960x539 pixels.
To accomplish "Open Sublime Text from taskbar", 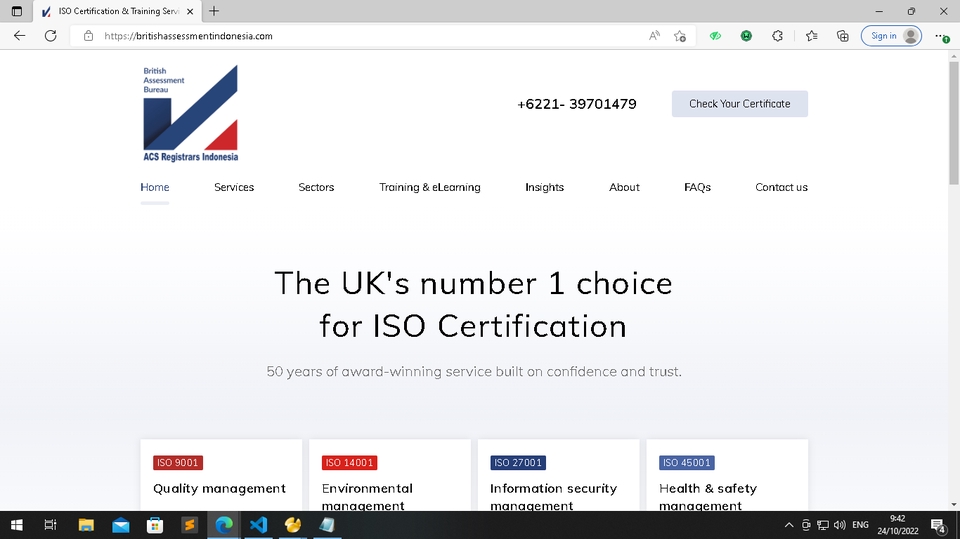I will pyautogui.click(x=189, y=525).
